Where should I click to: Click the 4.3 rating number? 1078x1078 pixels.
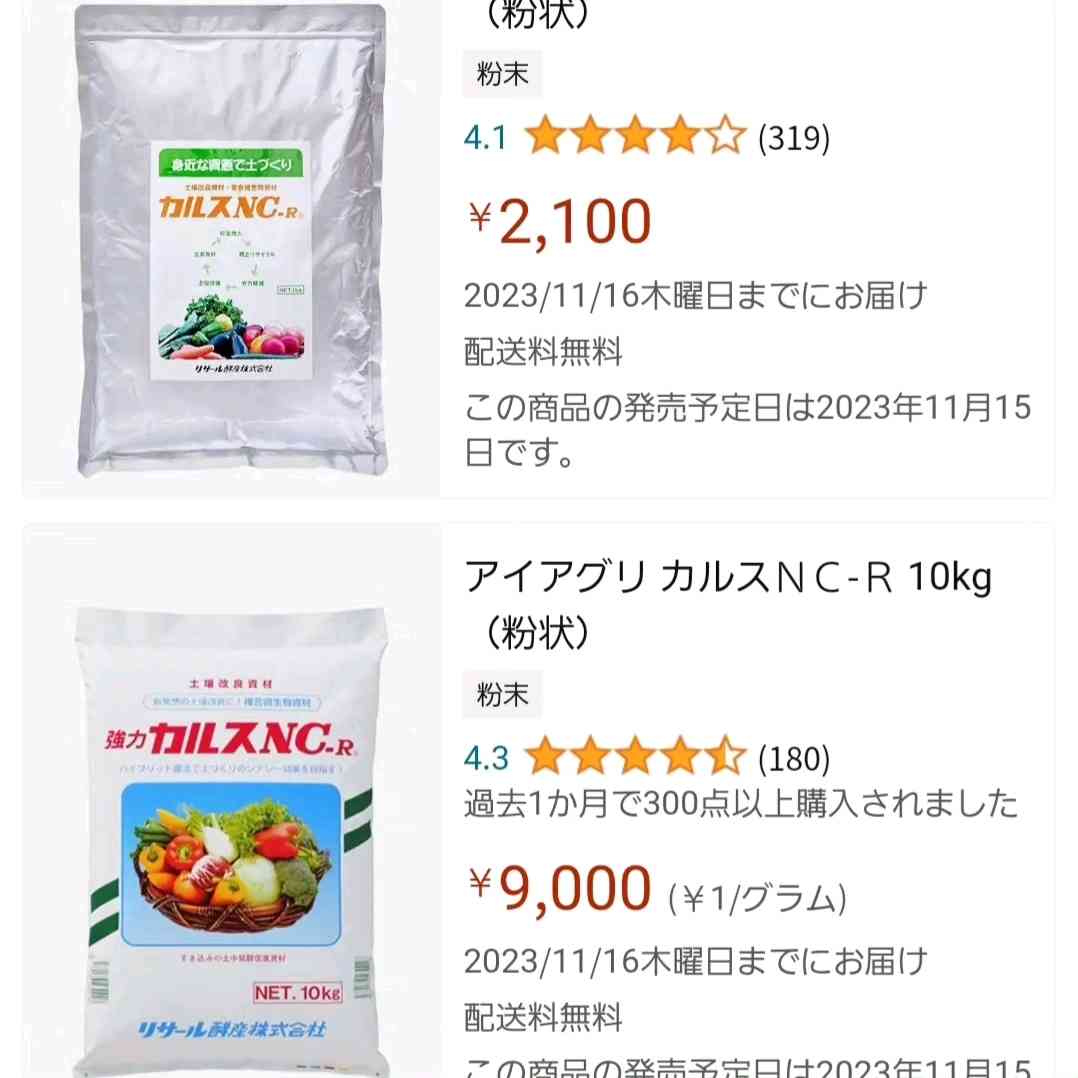485,759
